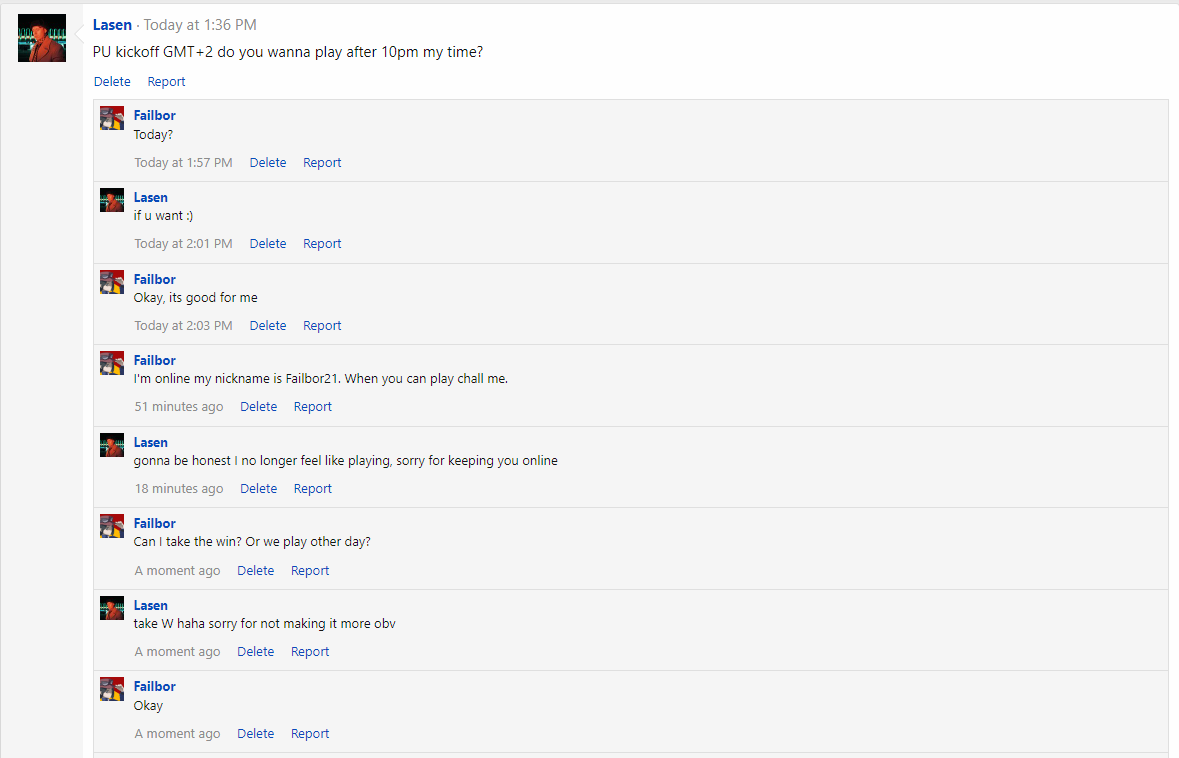Click the "Today at 1:36 PM" post timestamp
Viewport: 1179px width, 758px height.
200,25
